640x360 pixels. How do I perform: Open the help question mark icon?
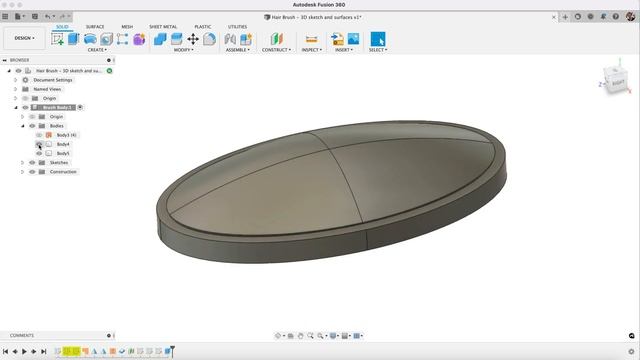pyautogui.click(x=616, y=17)
